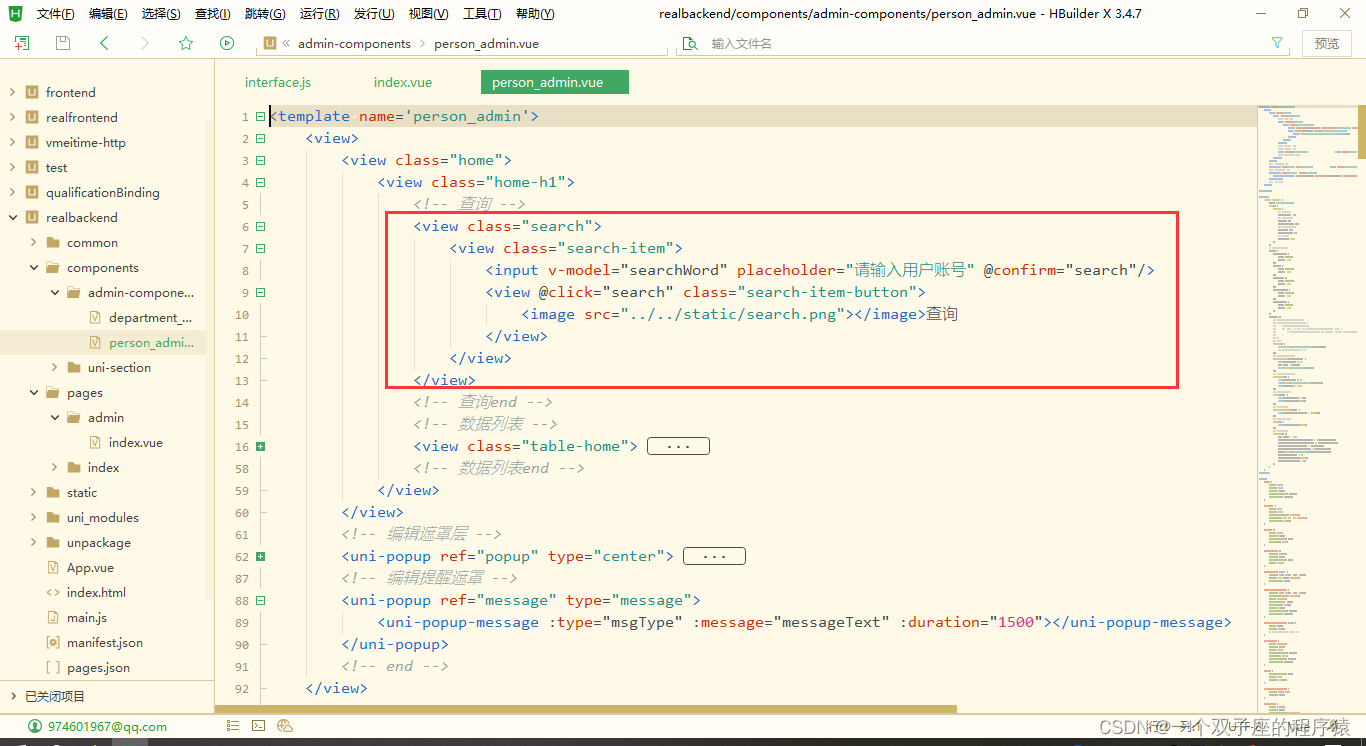This screenshot has width=1366, height=746.
Task: Click the vertical editor scrollbar thumb
Action: (x=1361, y=131)
